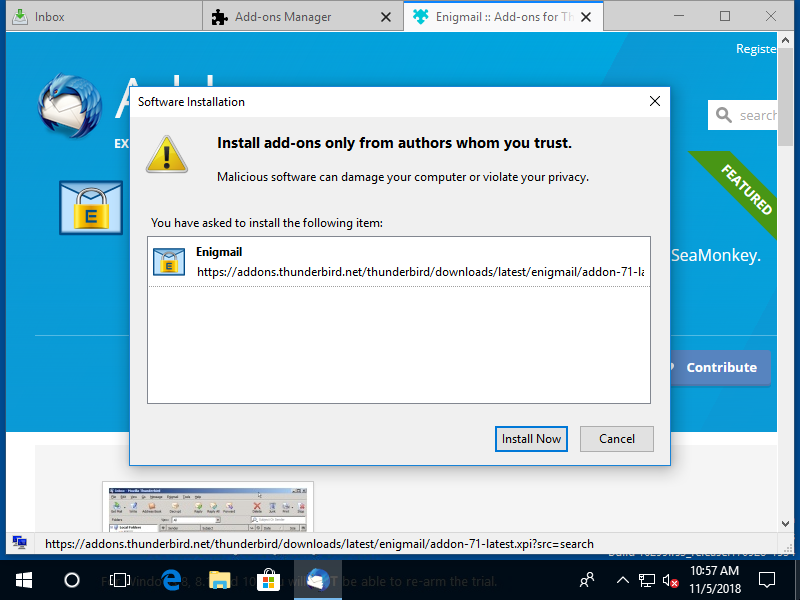This screenshot has width=800, height=600.
Task: Open Thunderbird from the taskbar
Action: [x=318, y=579]
